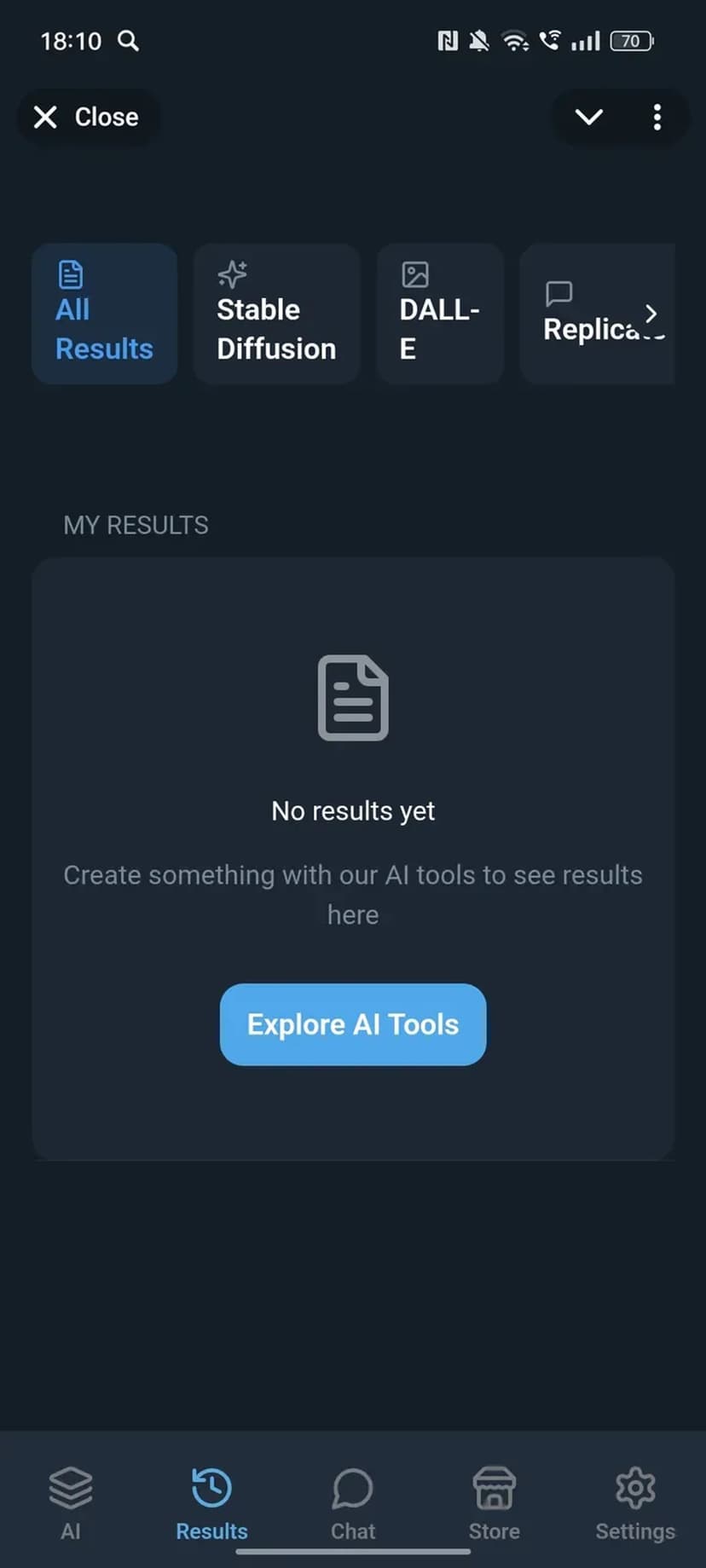The height and width of the screenshot is (1568, 706).
Task: Expand the down chevron at top right
Action: tap(589, 117)
